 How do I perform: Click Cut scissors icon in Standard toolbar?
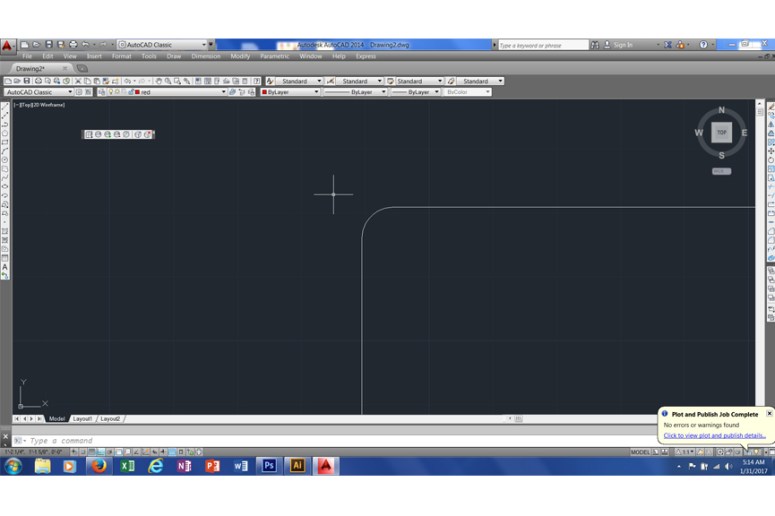[78, 81]
